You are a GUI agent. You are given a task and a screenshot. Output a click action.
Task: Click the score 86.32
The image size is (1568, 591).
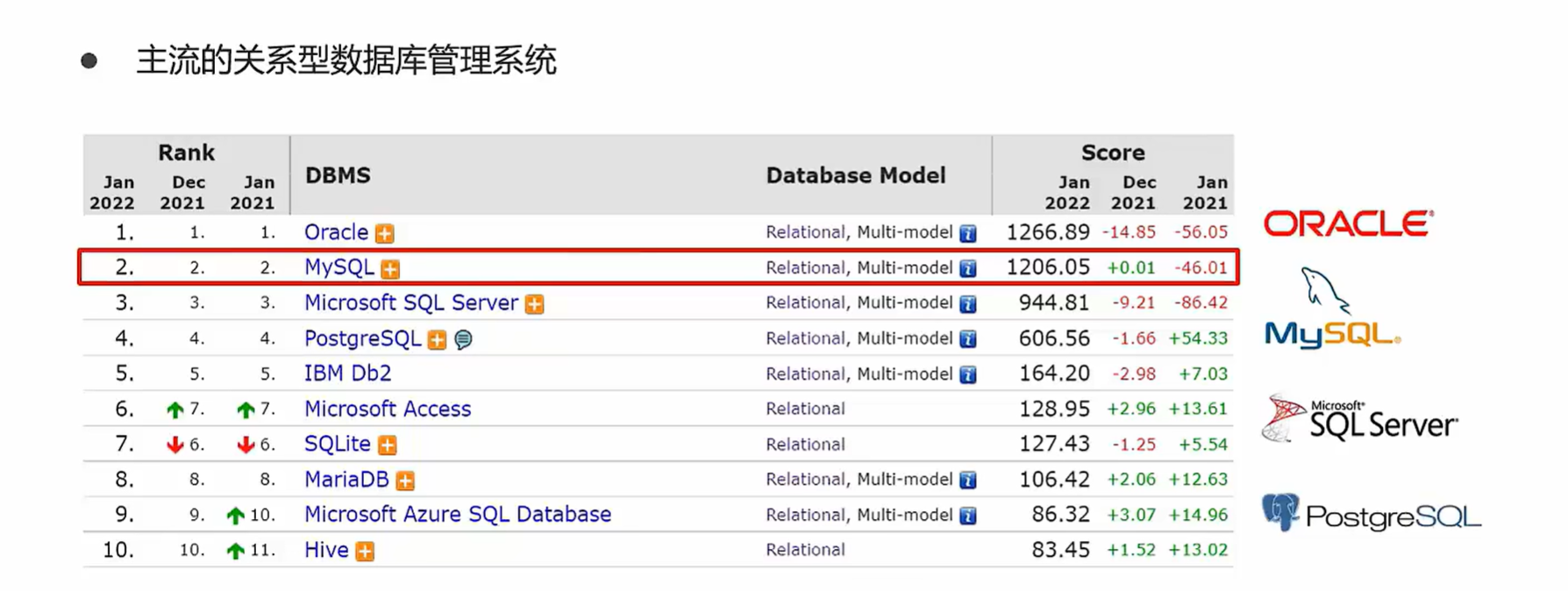point(1060,515)
